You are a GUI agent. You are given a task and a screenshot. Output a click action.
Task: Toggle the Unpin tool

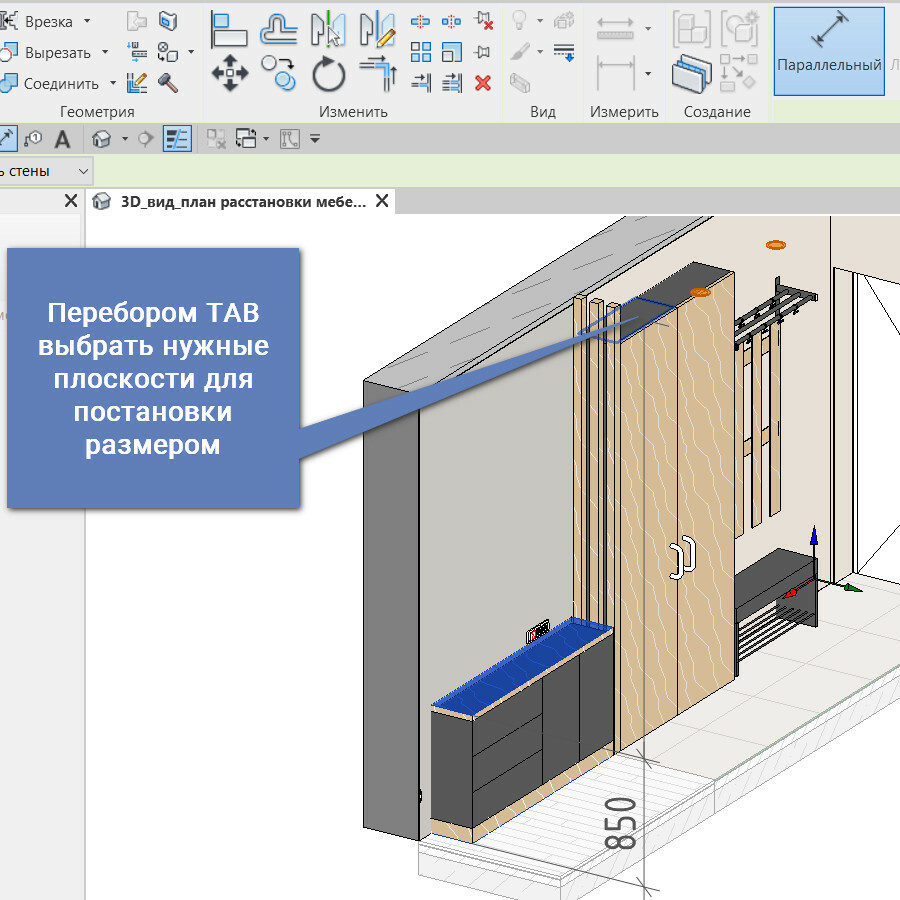(x=483, y=21)
